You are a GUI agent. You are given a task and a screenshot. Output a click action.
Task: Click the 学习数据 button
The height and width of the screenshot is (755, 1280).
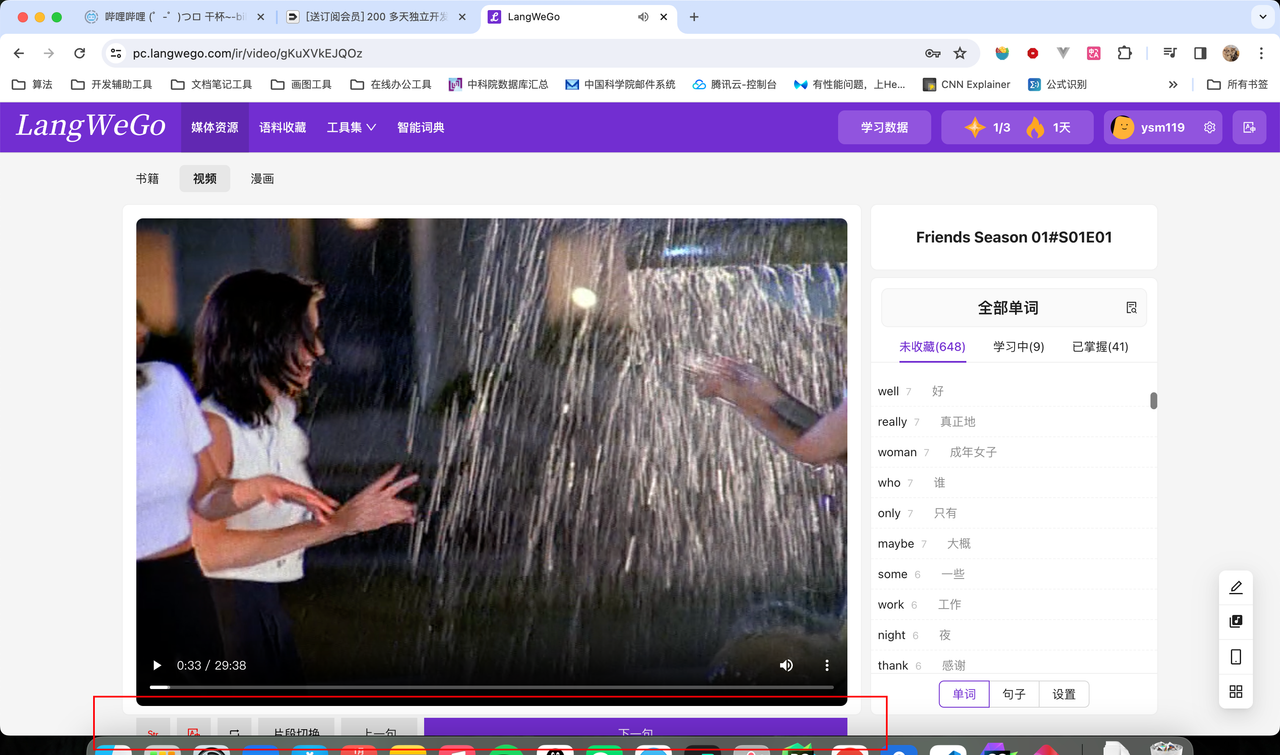884,127
